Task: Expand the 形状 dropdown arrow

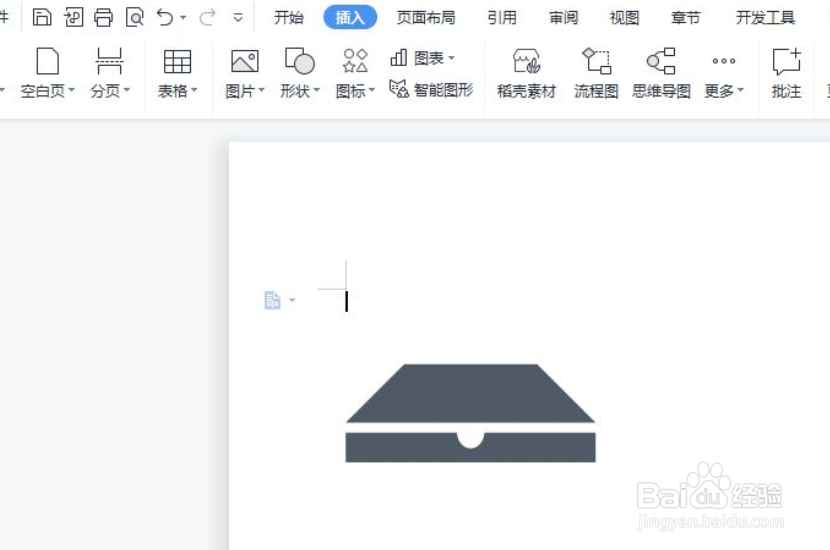Action: tap(317, 90)
